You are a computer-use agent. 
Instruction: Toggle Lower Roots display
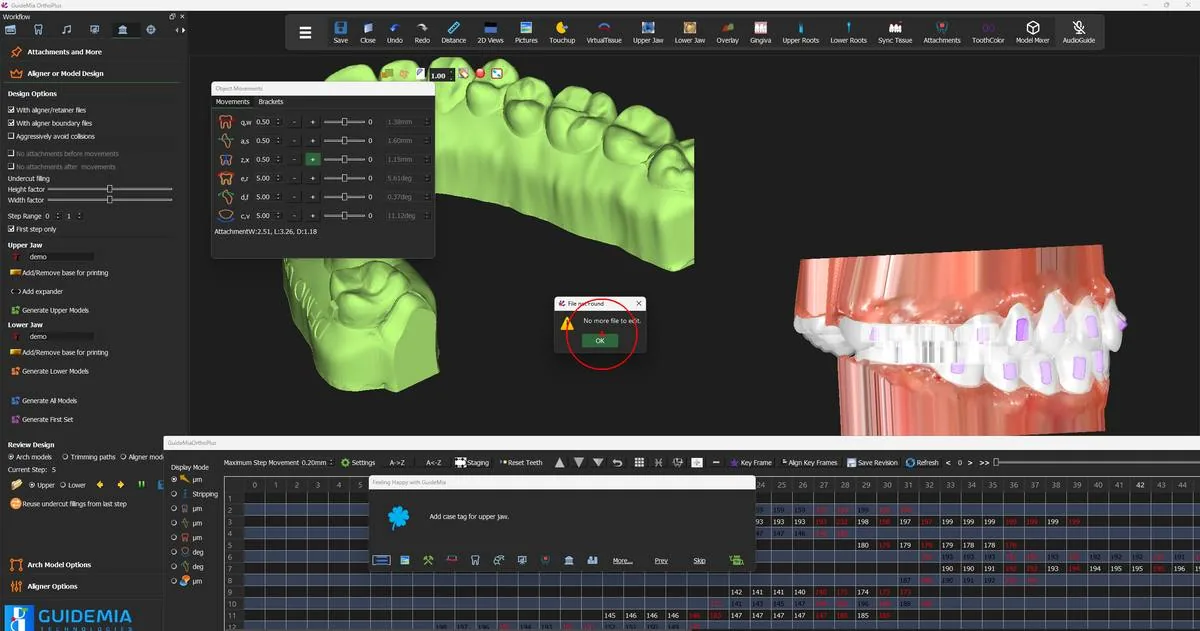pos(849,32)
